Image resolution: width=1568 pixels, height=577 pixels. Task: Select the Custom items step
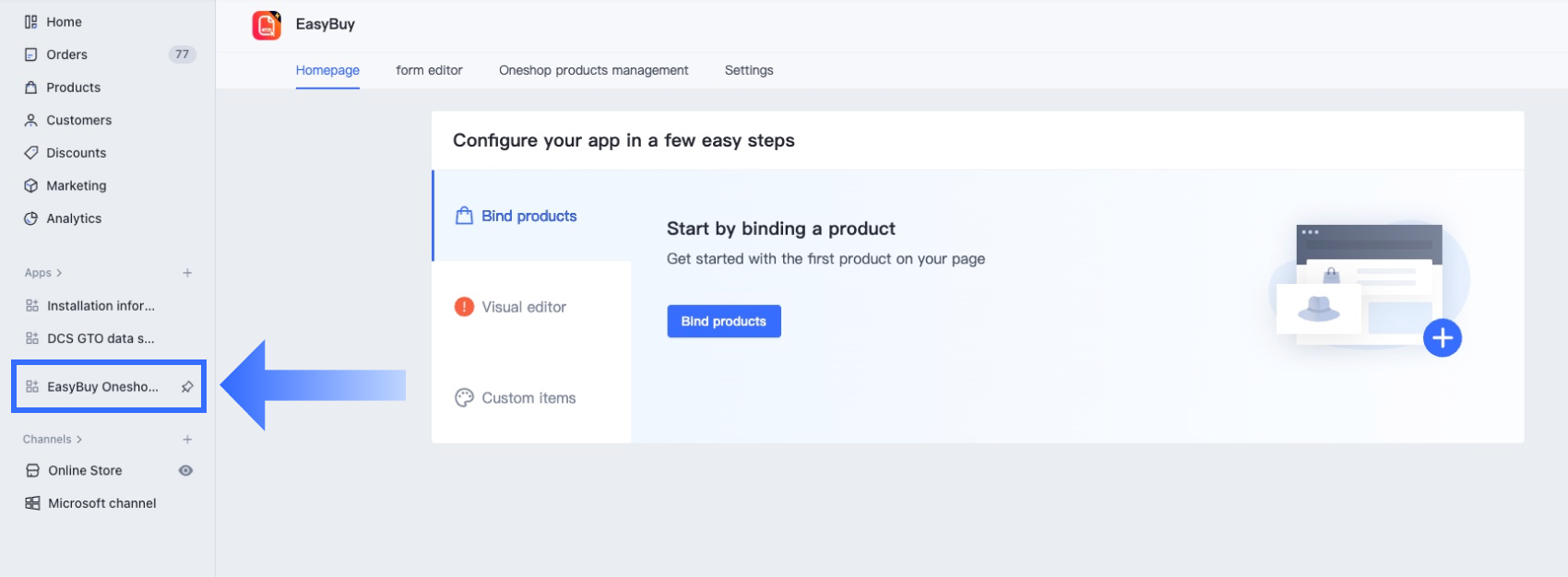(528, 398)
